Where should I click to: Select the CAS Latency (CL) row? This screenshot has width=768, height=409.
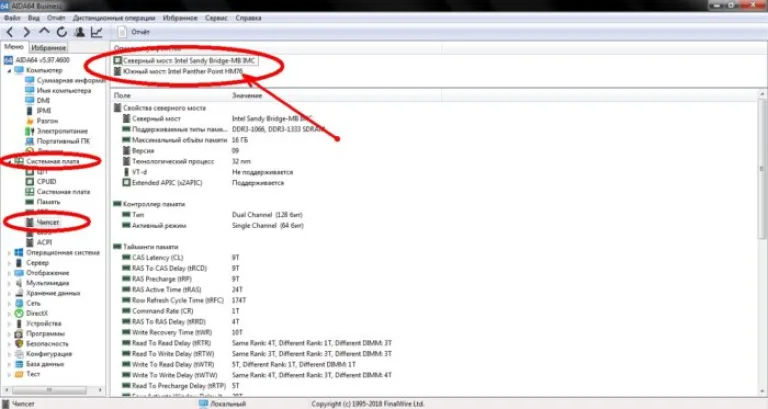(x=180, y=258)
